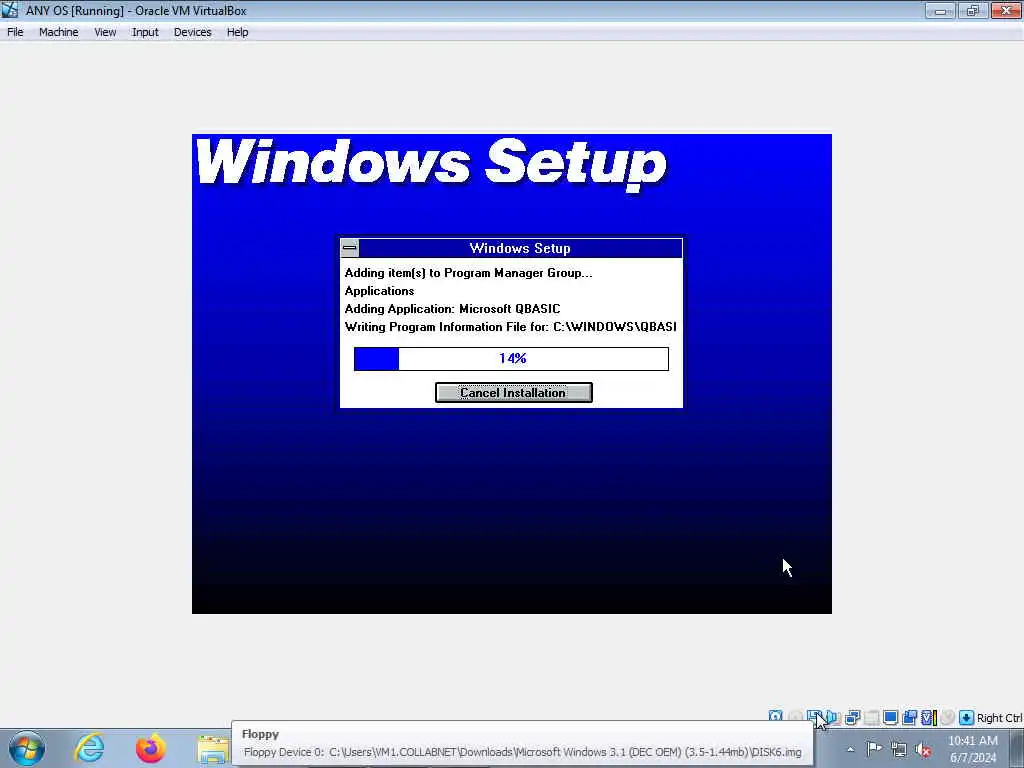This screenshot has height=768, width=1024.
Task: Click the overlapping blue screens status icon
Action: [x=909, y=717]
